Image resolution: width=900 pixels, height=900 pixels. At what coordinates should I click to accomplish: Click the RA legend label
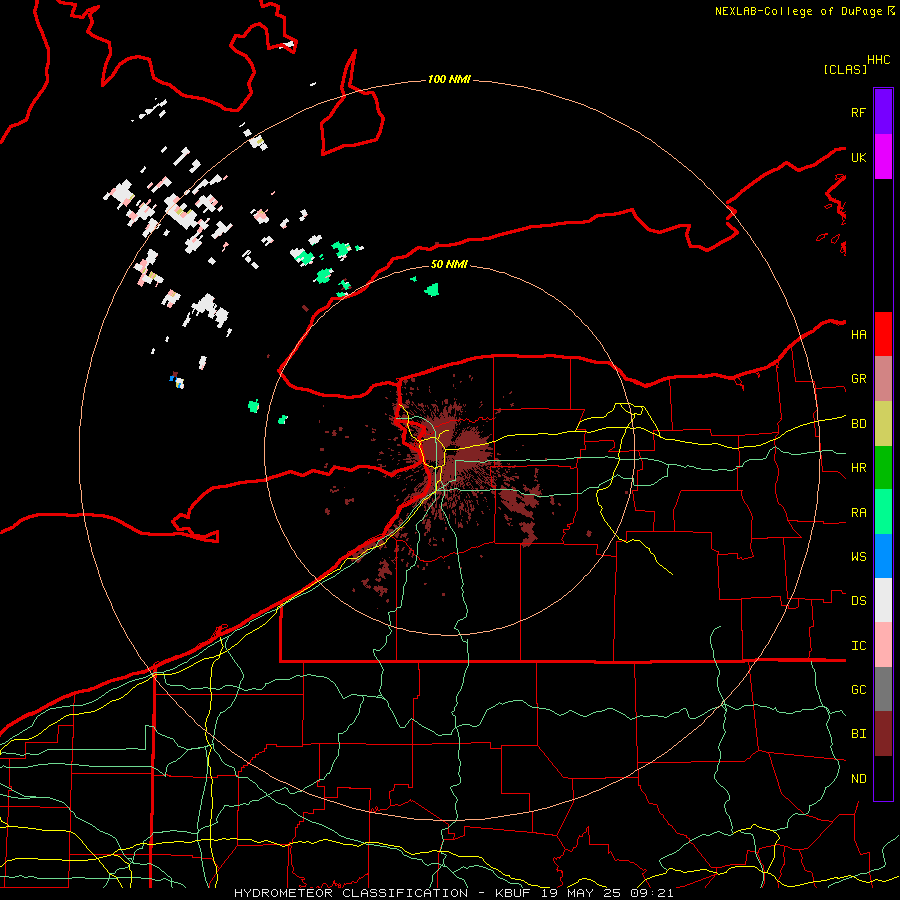[x=858, y=513]
